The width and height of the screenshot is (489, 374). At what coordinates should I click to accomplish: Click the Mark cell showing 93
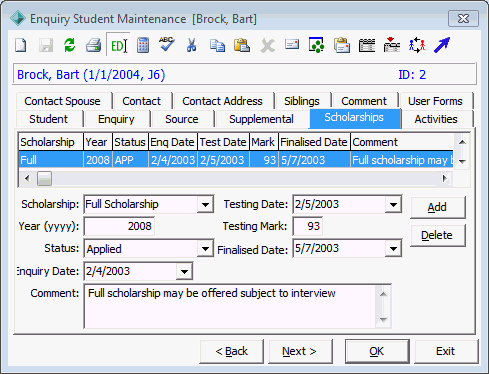[x=263, y=160]
